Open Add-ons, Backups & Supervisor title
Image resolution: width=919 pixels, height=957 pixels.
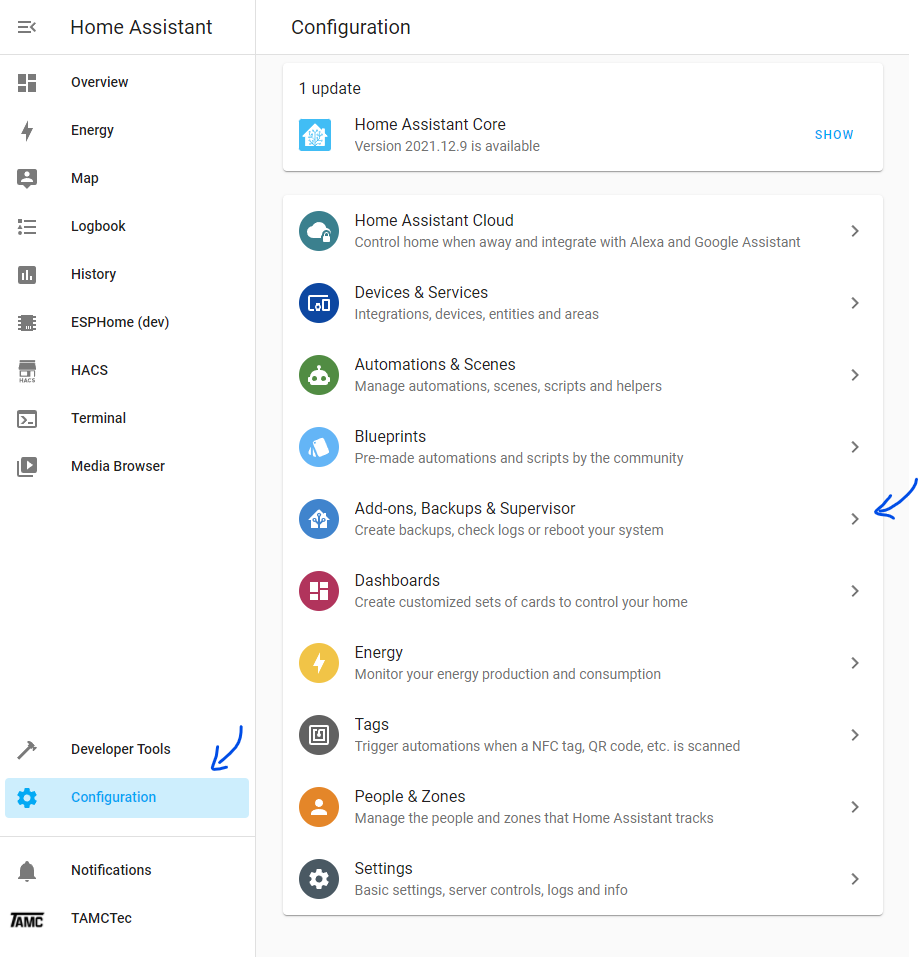[x=465, y=509]
